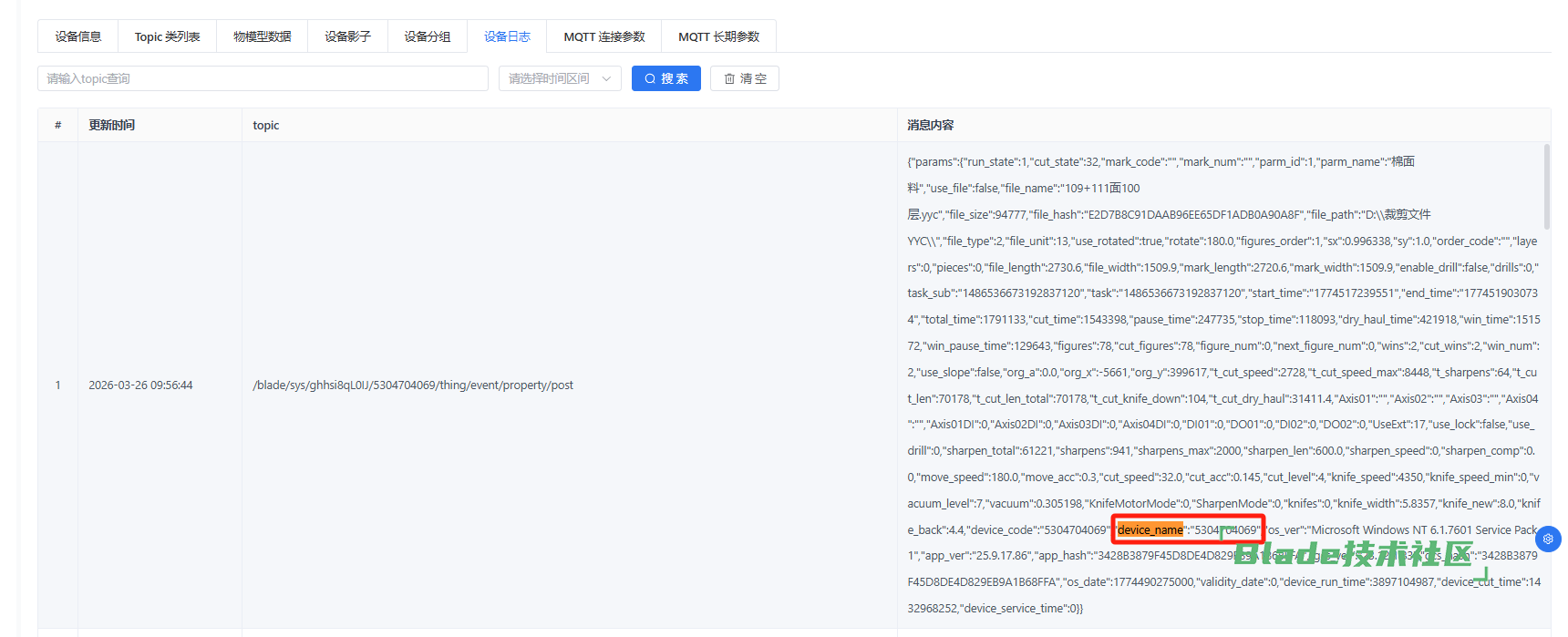Click the /blade/sys topic path in row 1
This screenshot has height=637, width=1568.
click(x=413, y=385)
